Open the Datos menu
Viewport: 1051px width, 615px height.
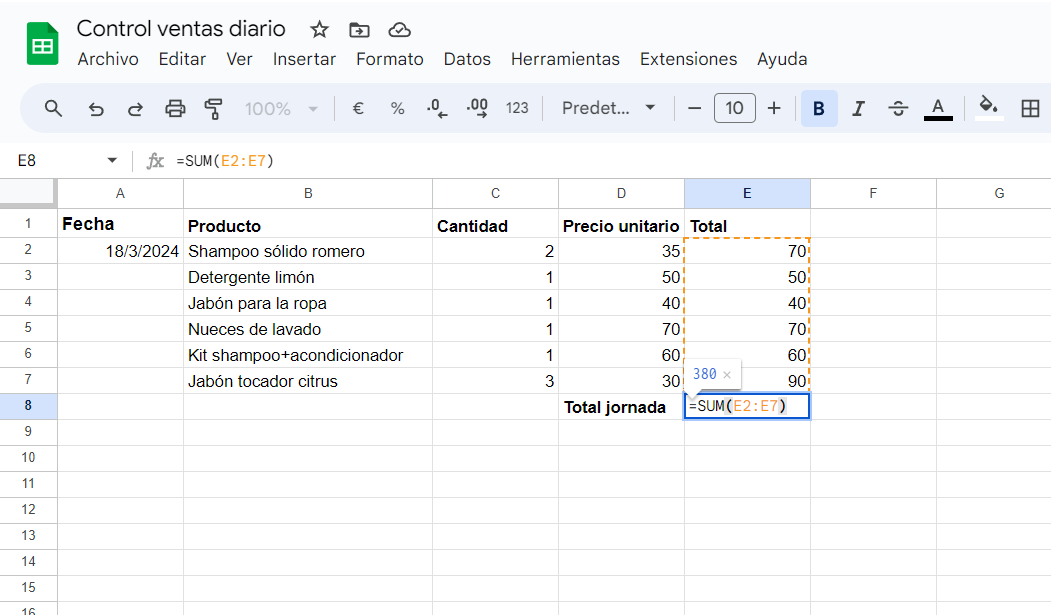(467, 59)
